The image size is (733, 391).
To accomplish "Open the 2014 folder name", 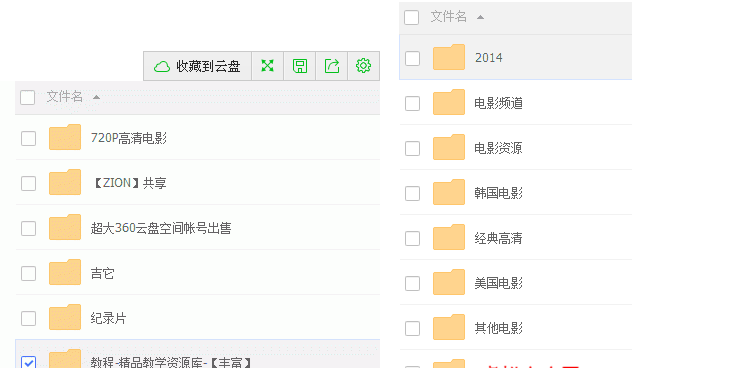I will coord(489,58).
